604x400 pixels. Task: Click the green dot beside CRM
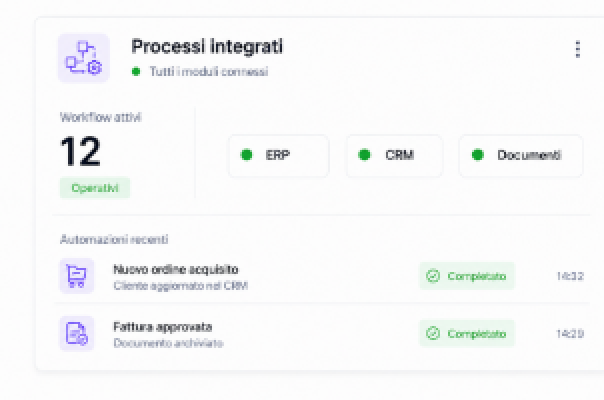tap(364, 155)
